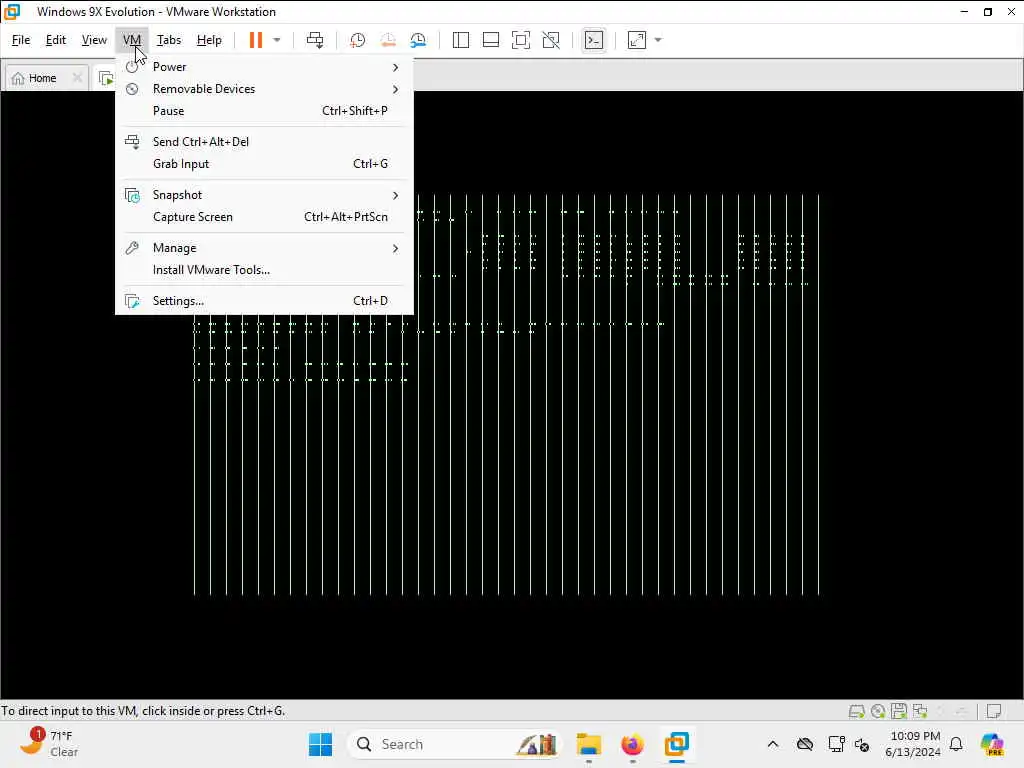
Task: Close the Home tab
Action: pyautogui.click(x=77, y=78)
